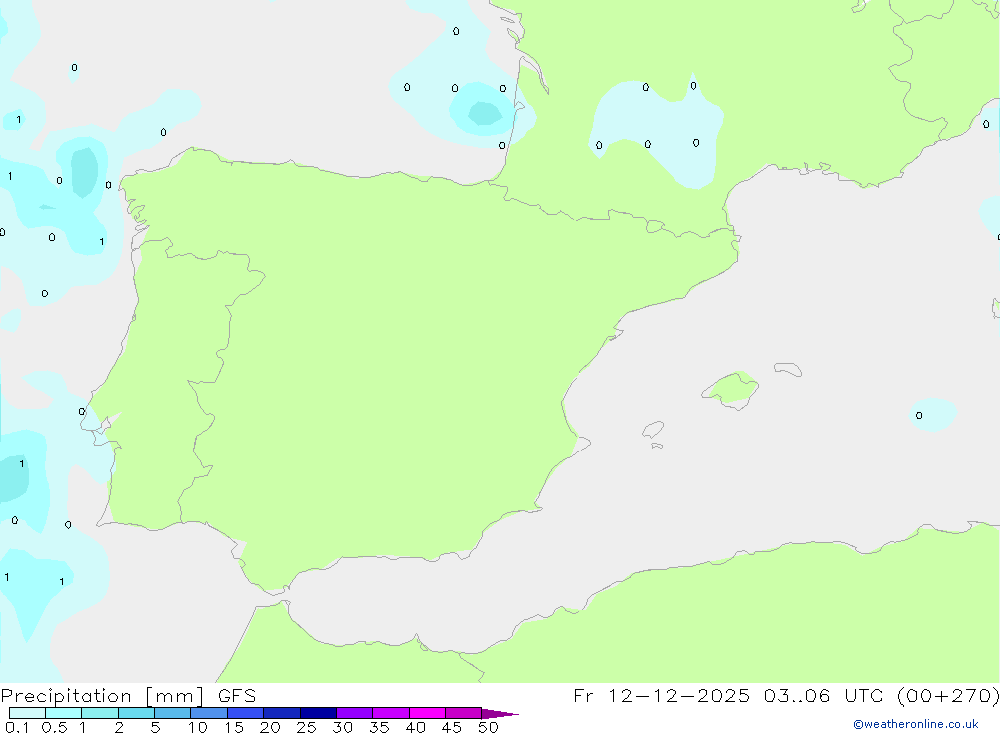Click the '0.5' legend scale label
Image resolution: width=1000 pixels, height=733 pixels.
coord(54,727)
